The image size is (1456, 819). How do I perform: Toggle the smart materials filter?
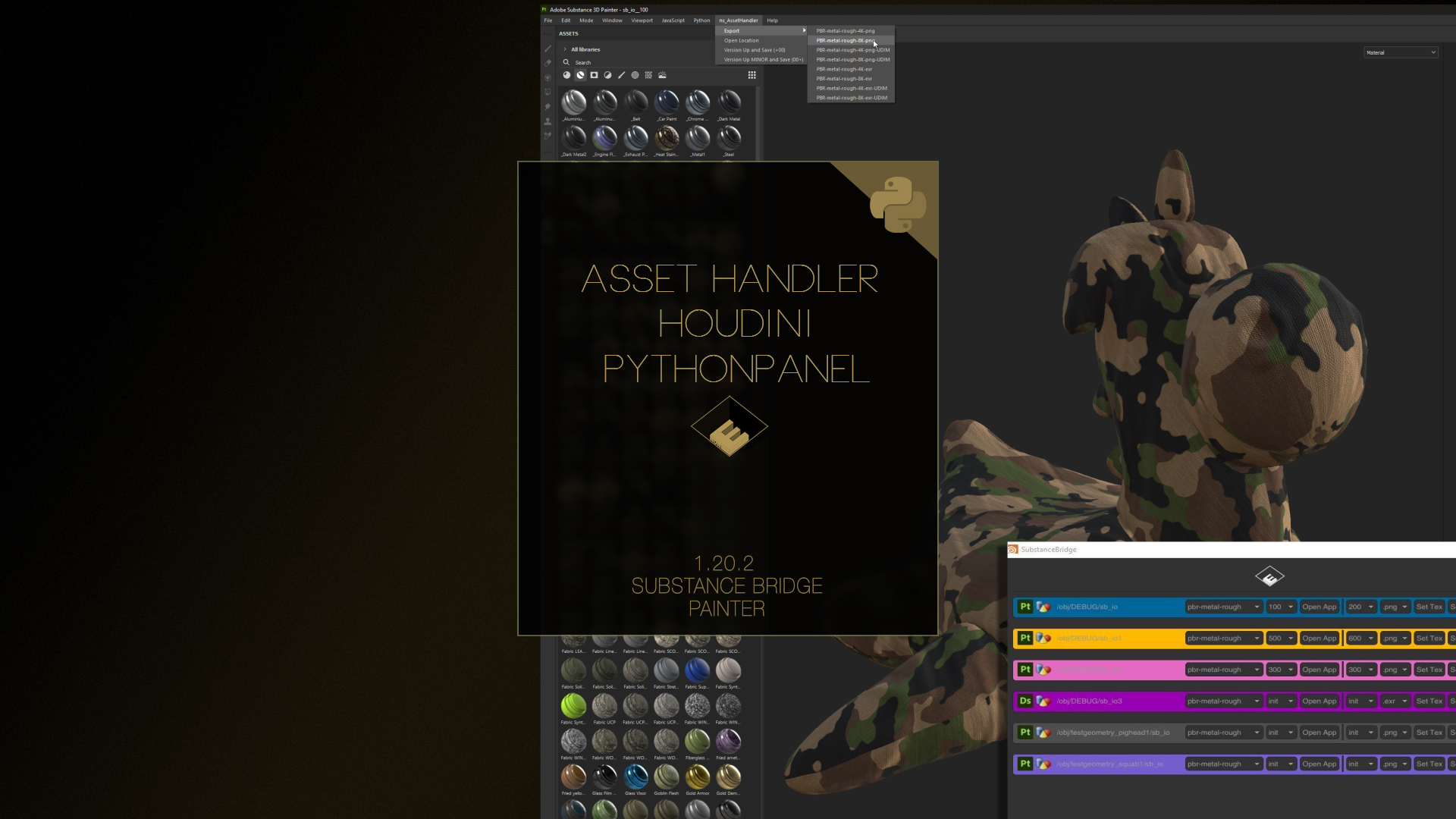click(x=580, y=75)
